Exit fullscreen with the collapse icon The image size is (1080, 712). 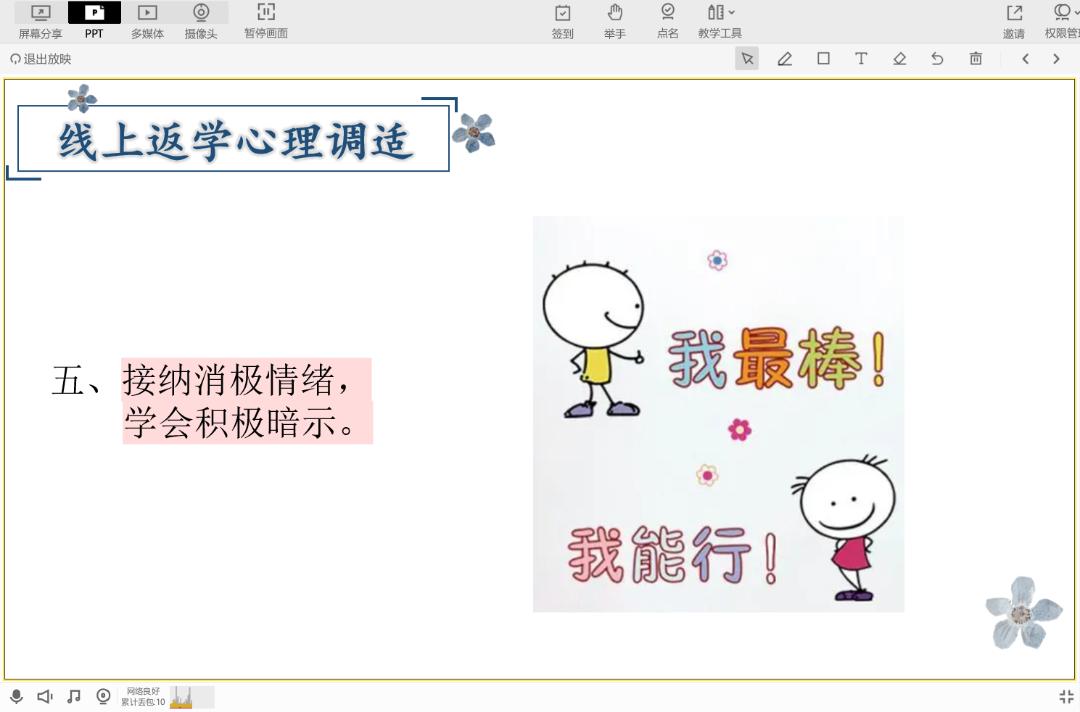1066,696
